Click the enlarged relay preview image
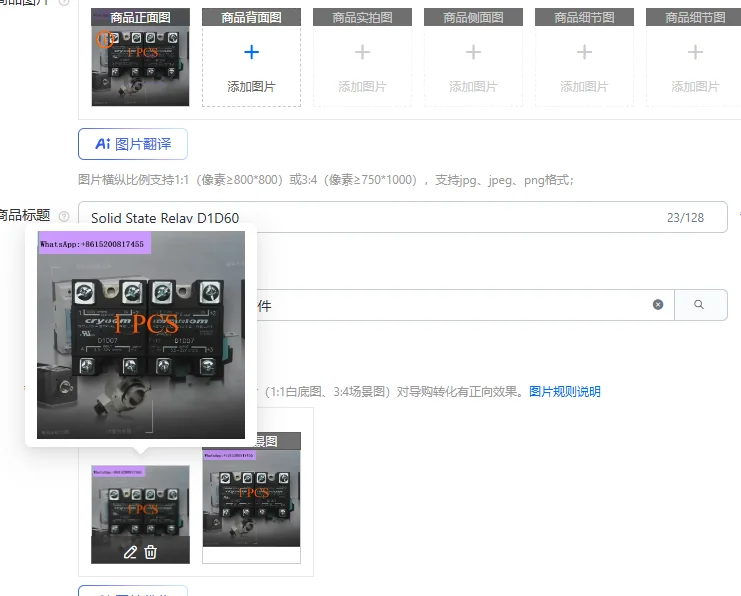The width and height of the screenshot is (741, 596). (x=141, y=335)
